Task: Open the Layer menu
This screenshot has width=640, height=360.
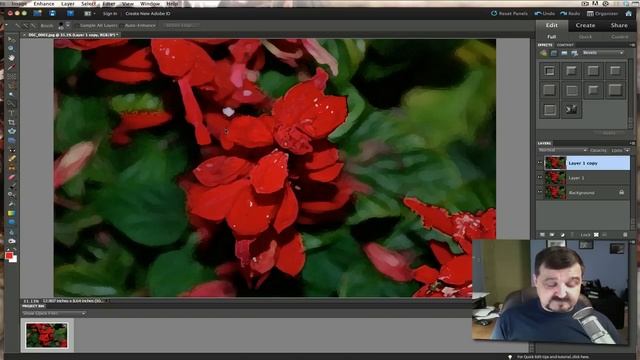Action: coord(68,4)
